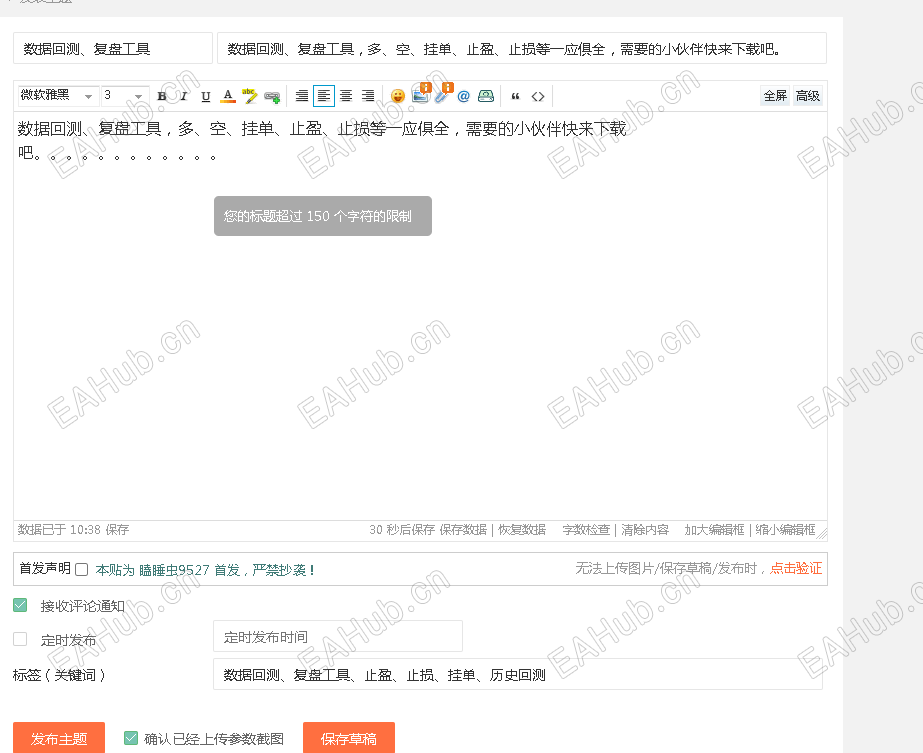The height and width of the screenshot is (753, 923).
Task: Click the 发布主题 publish button
Action: click(x=59, y=738)
